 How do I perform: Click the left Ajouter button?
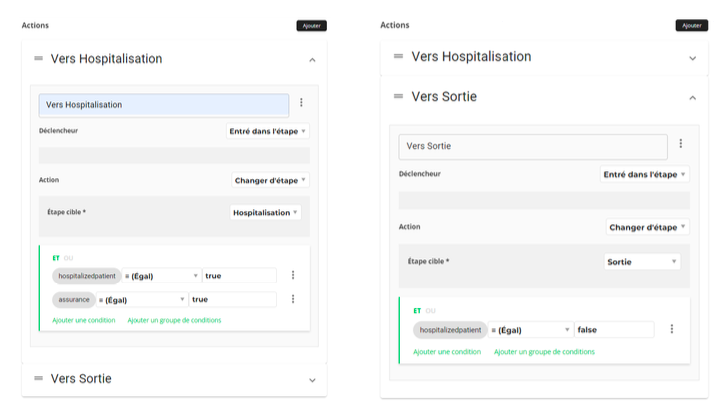point(311,25)
